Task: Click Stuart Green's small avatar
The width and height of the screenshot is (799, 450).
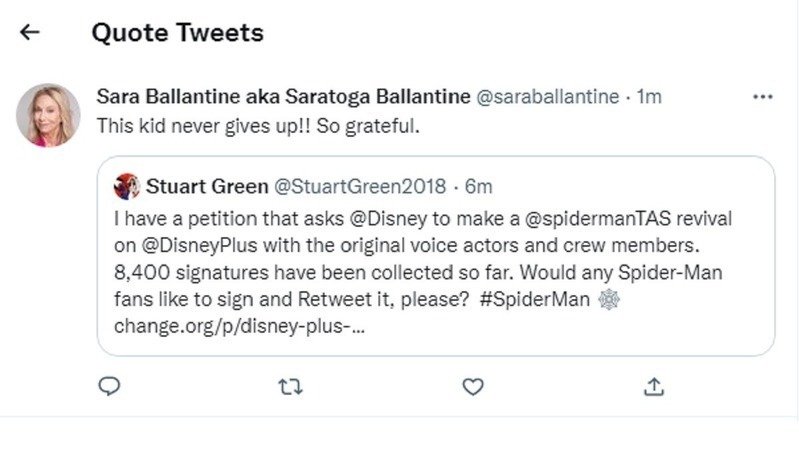Action: 127,186
